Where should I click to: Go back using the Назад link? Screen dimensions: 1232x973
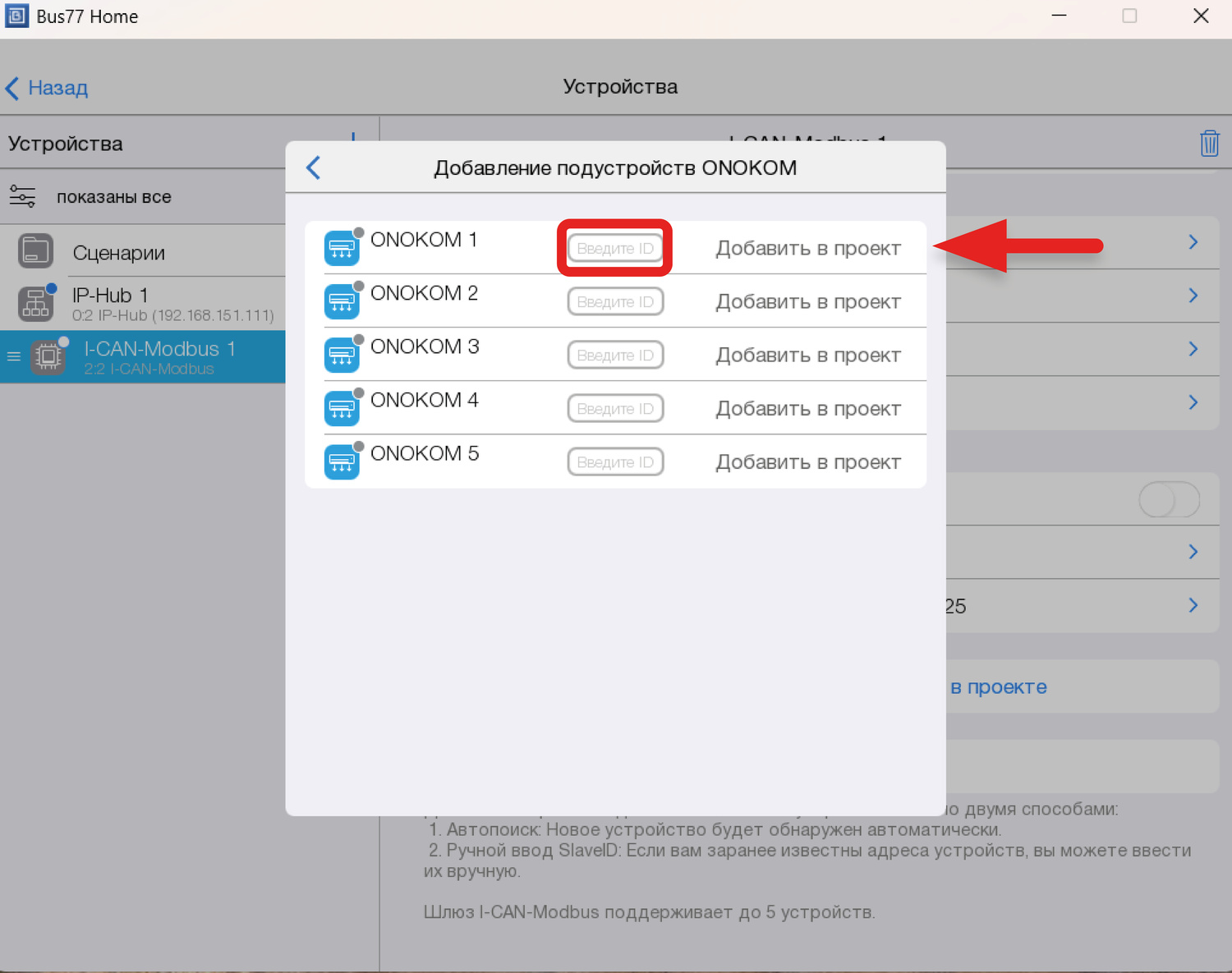coord(48,88)
